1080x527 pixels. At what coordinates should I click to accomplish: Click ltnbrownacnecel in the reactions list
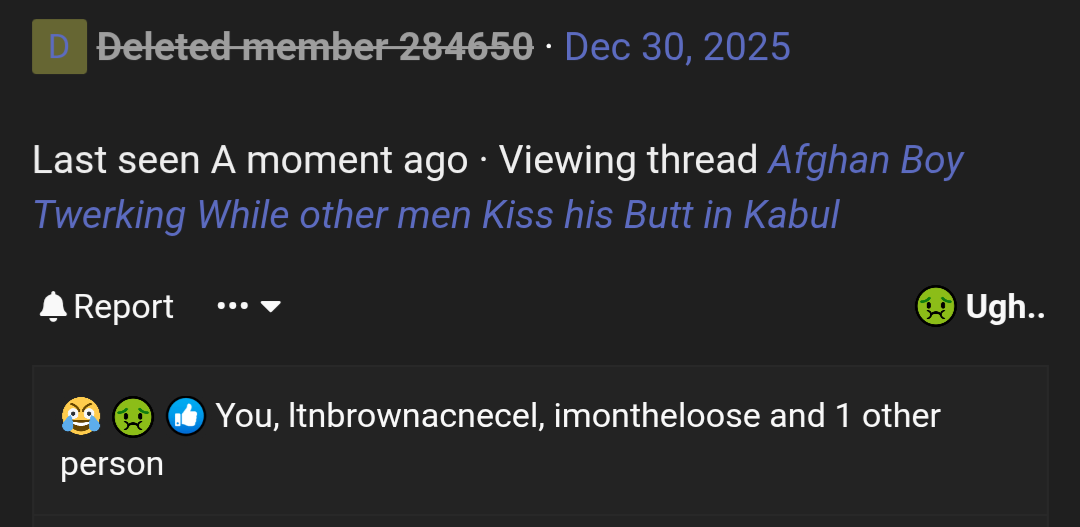click(x=414, y=415)
